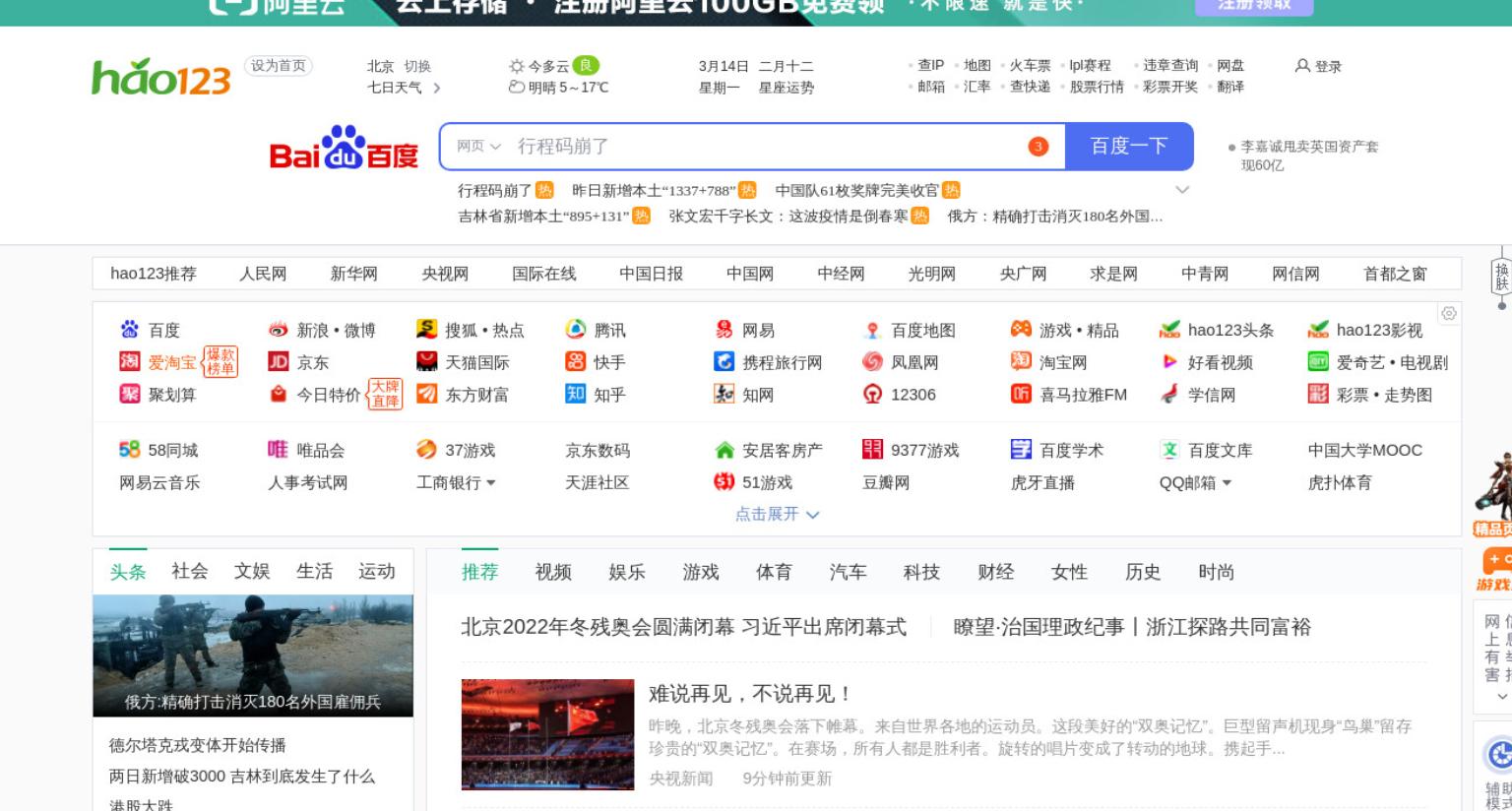The image size is (1512, 811).
Task: Click the 腾讯 icon
Action: [576, 330]
